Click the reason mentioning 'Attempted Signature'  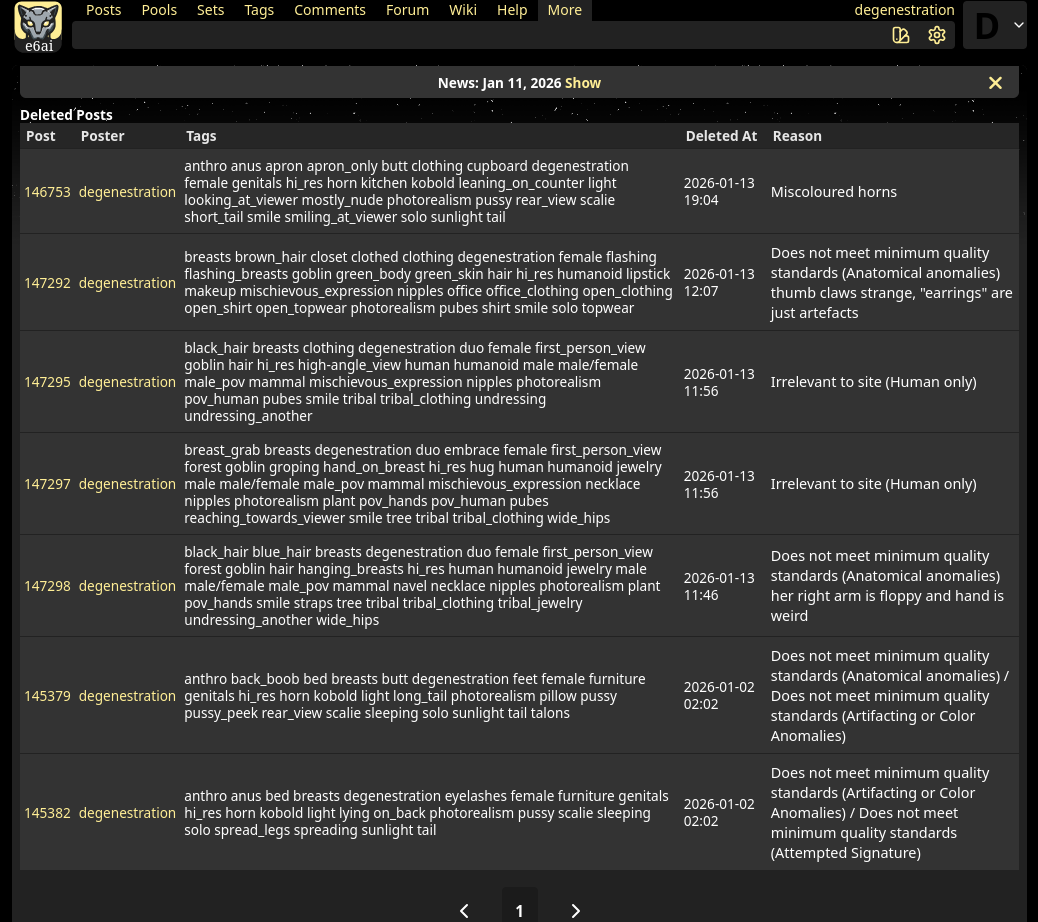880,813
